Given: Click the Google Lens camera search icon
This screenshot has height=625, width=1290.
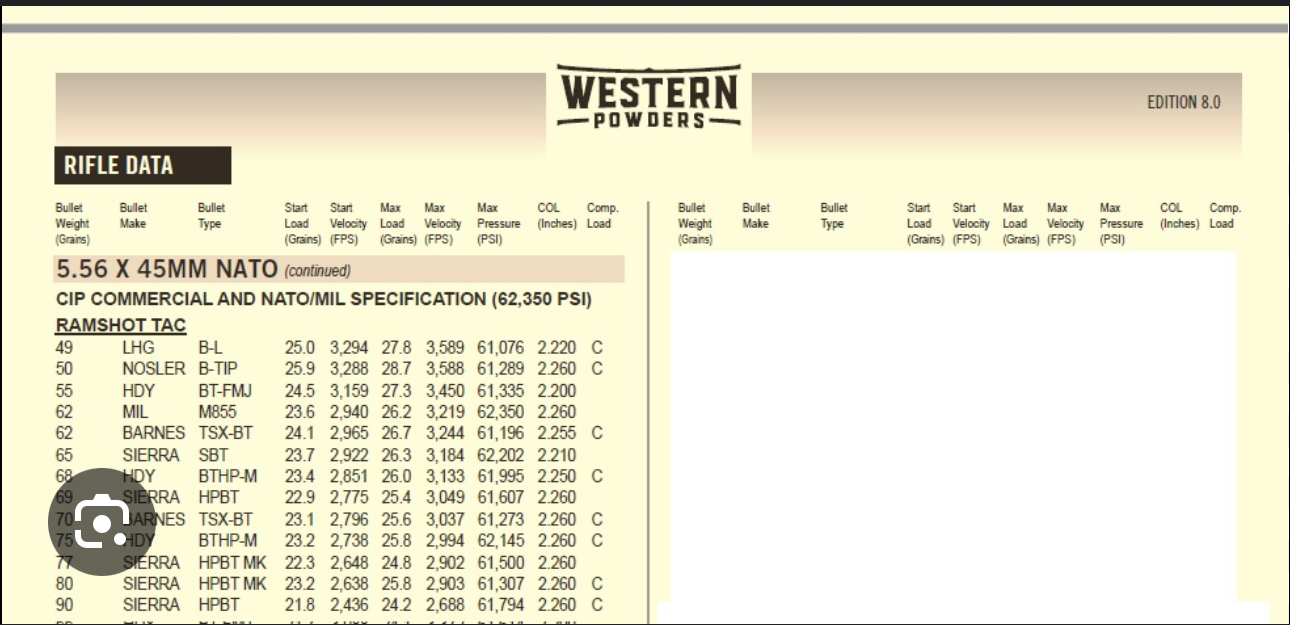Looking at the screenshot, I should click(x=102, y=522).
